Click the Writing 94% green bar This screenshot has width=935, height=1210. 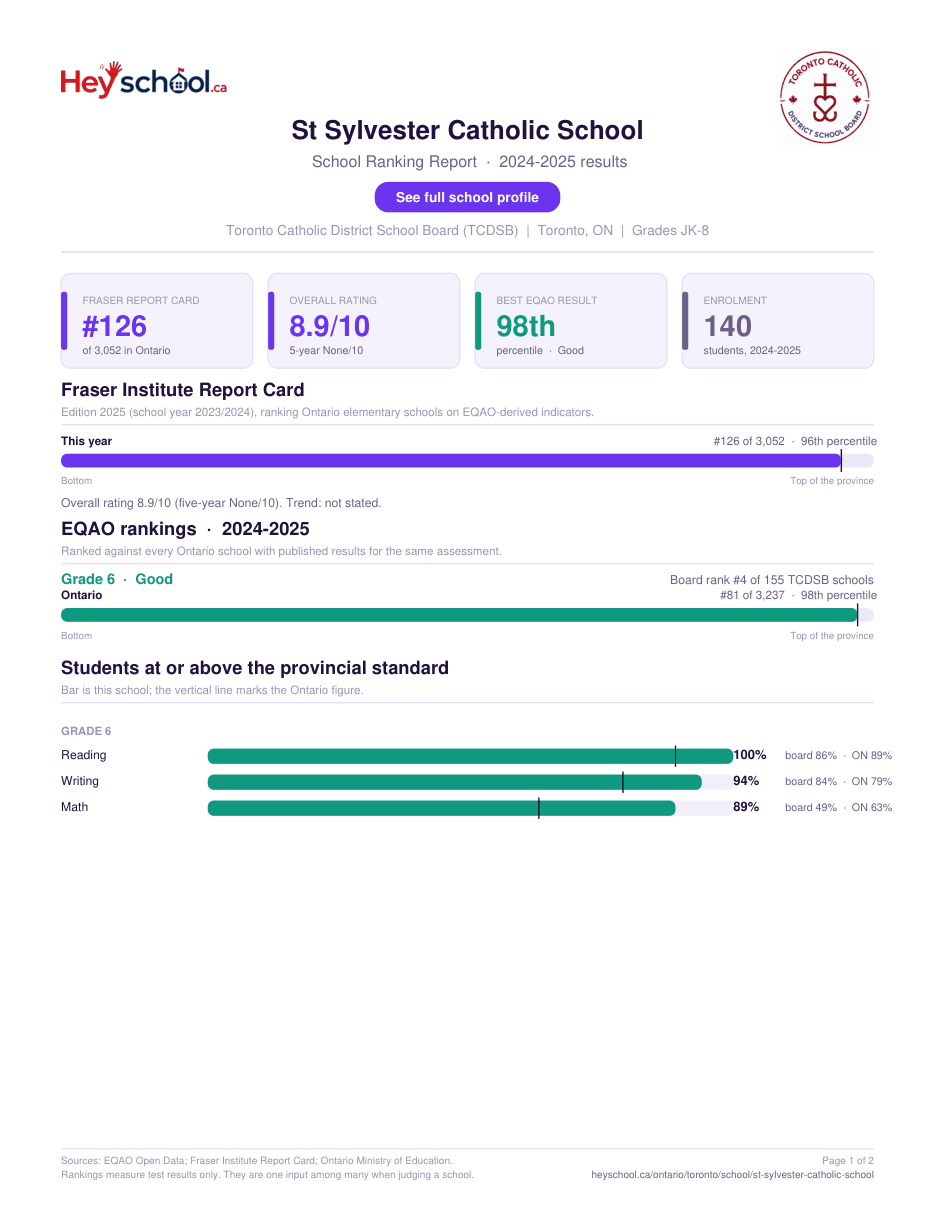click(x=455, y=782)
